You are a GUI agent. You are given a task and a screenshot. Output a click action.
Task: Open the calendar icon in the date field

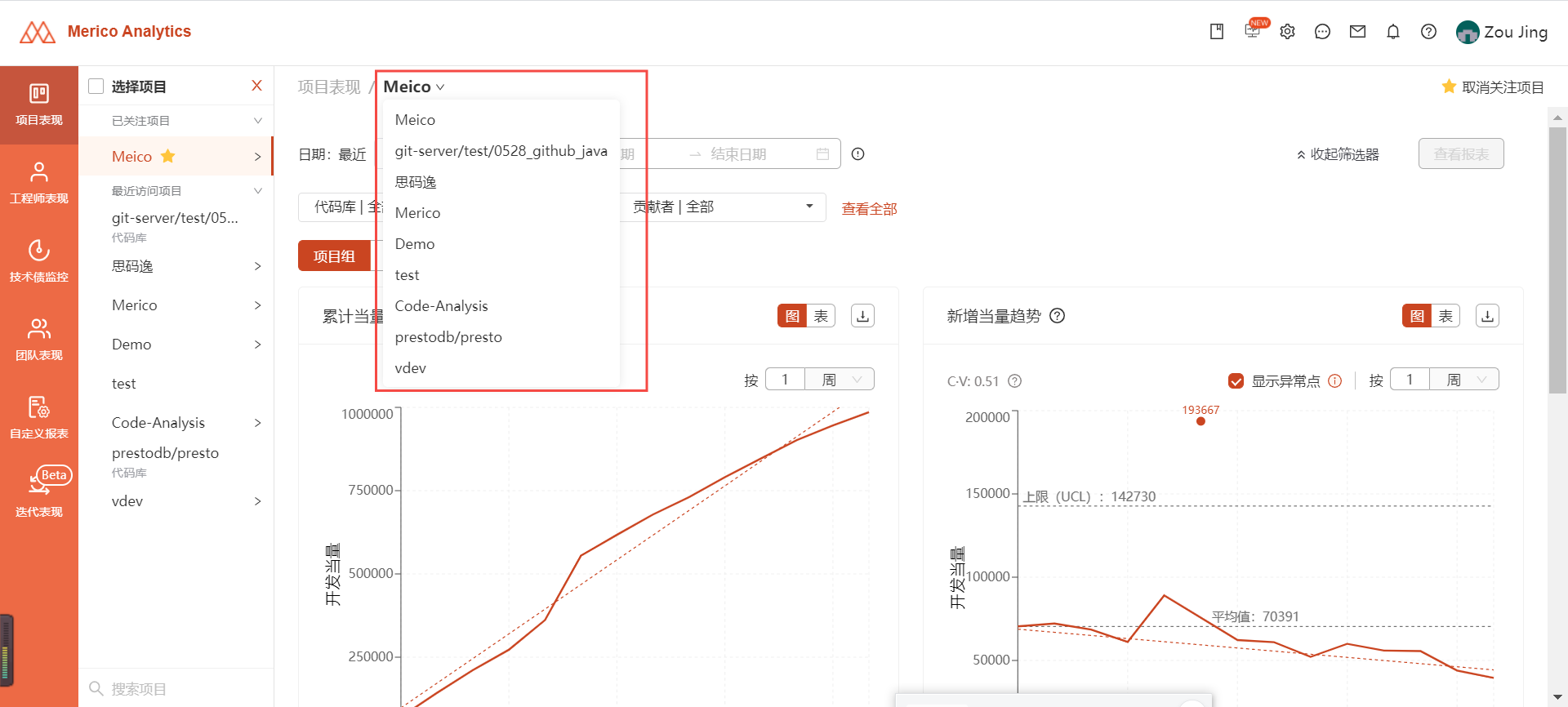(x=822, y=154)
